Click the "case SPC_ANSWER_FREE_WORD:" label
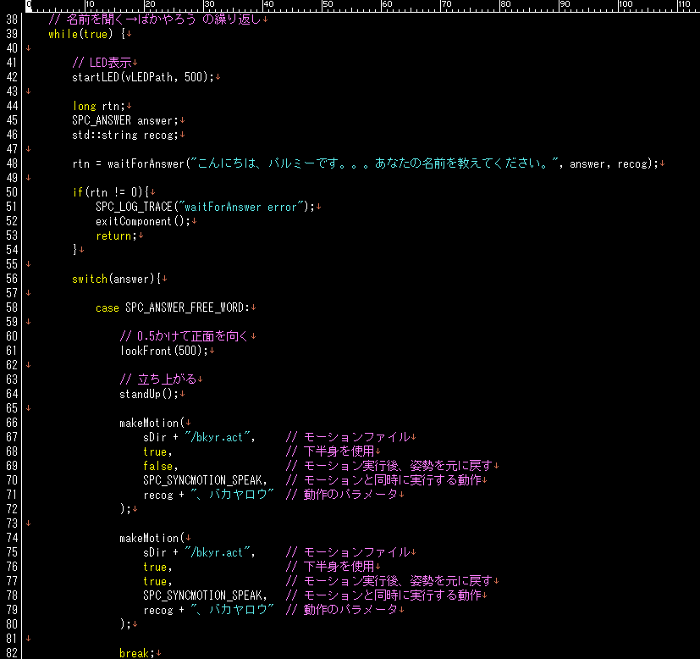700x659 pixels. (175, 307)
